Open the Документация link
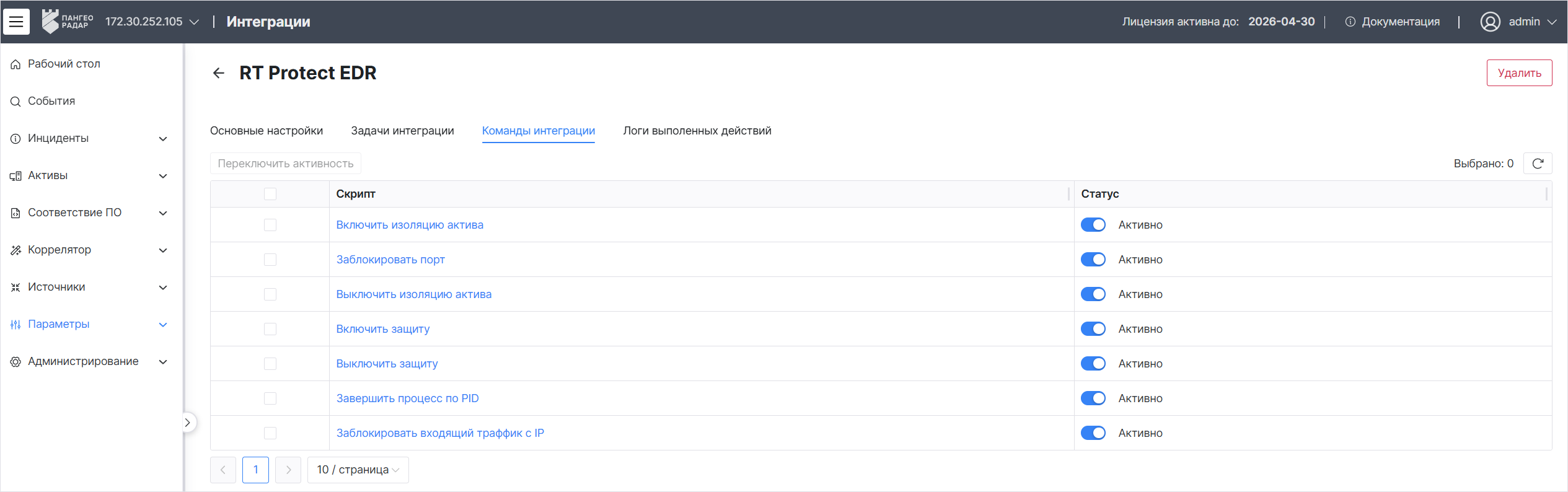Screen dimensions: 1568x492 pyautogui.click(x=1401, y=22)
